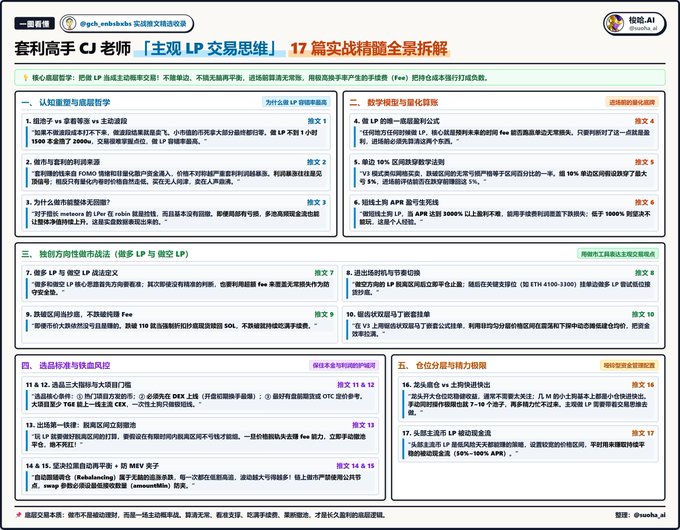The width and height of the screenshot is (680, 530).
Task: Click the green 推文 10 label
Action: click(x=643, y=314)
